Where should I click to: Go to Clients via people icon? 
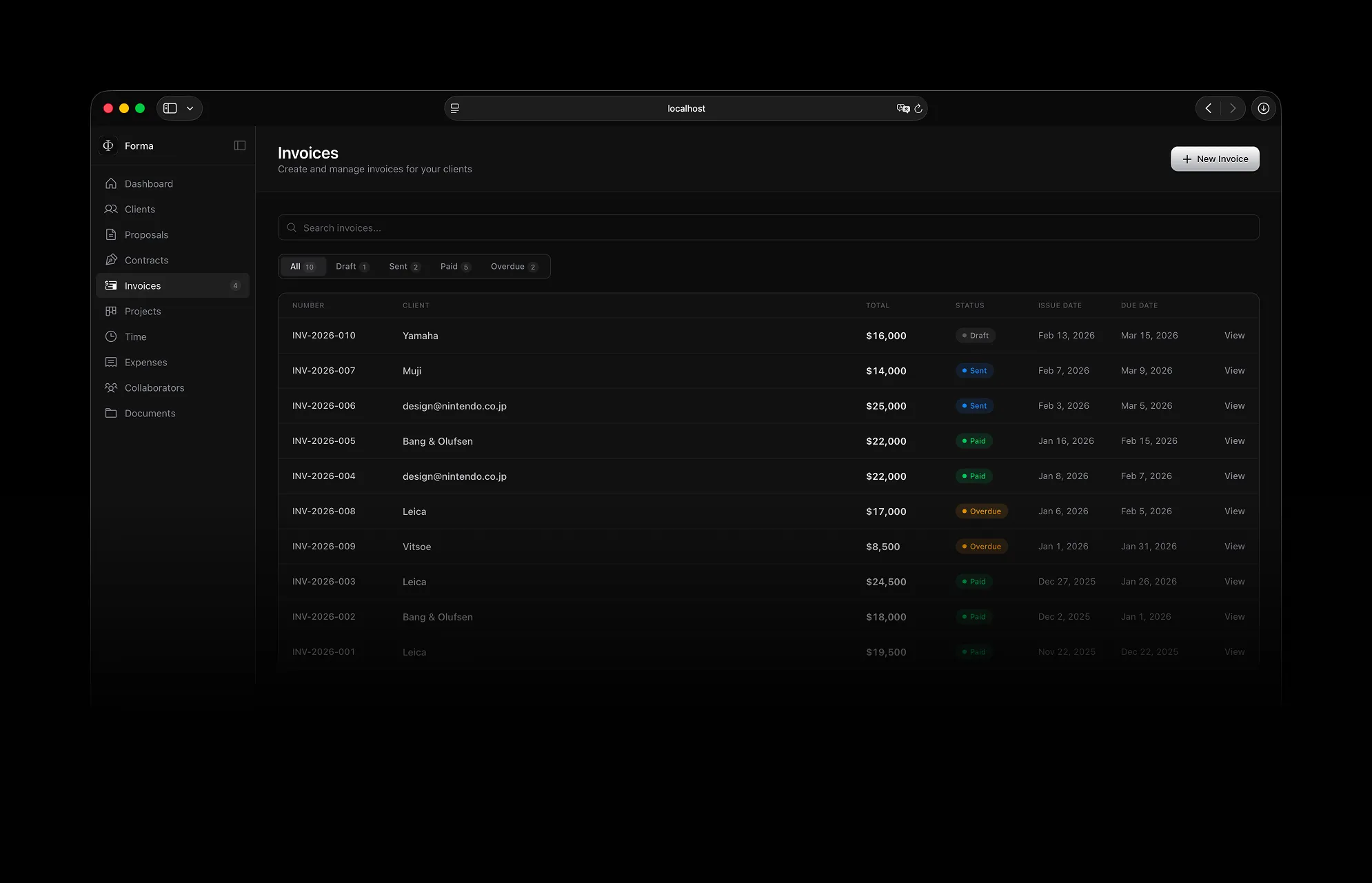(111, 209)
